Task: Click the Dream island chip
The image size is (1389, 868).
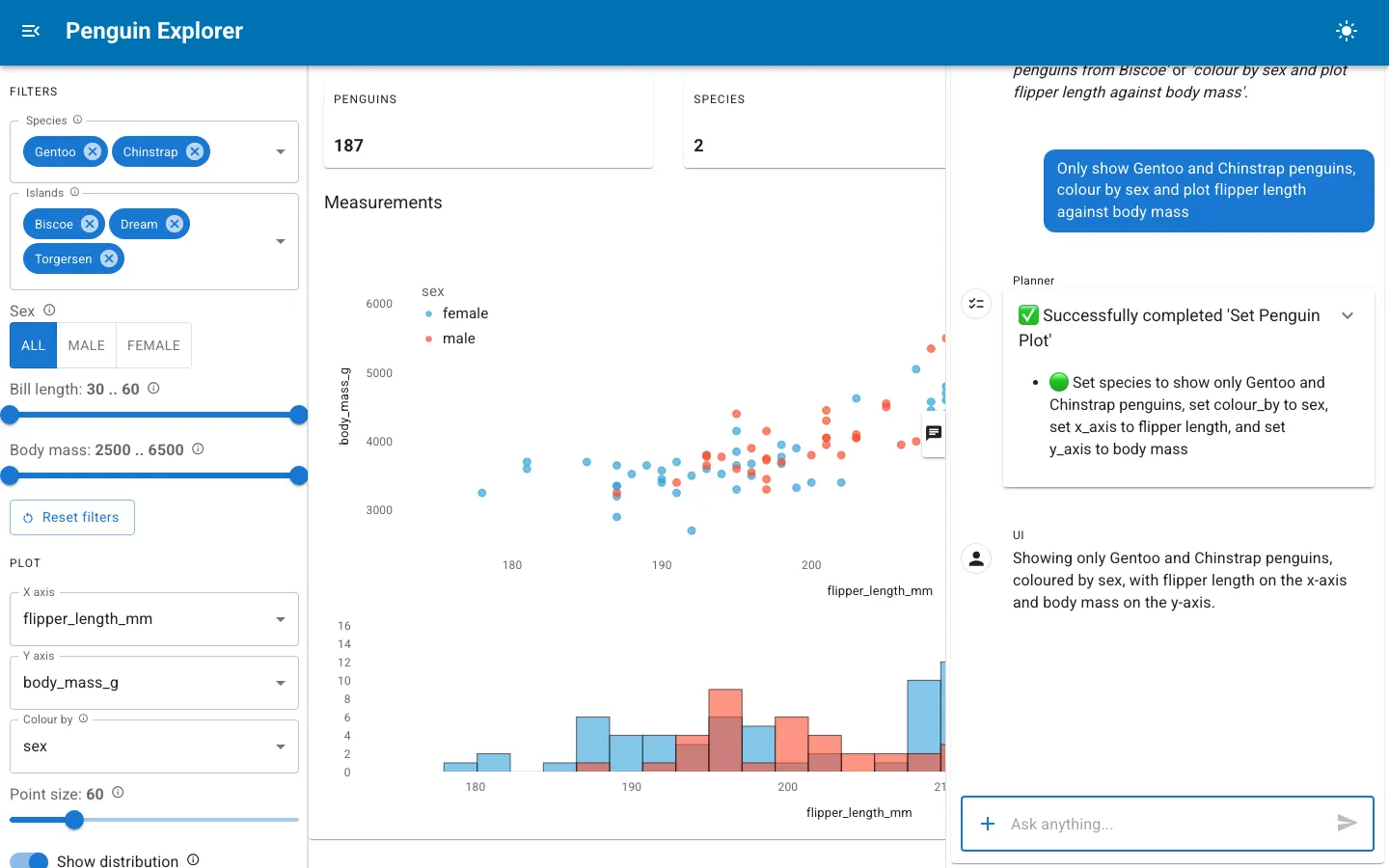Action: (139, 224)
